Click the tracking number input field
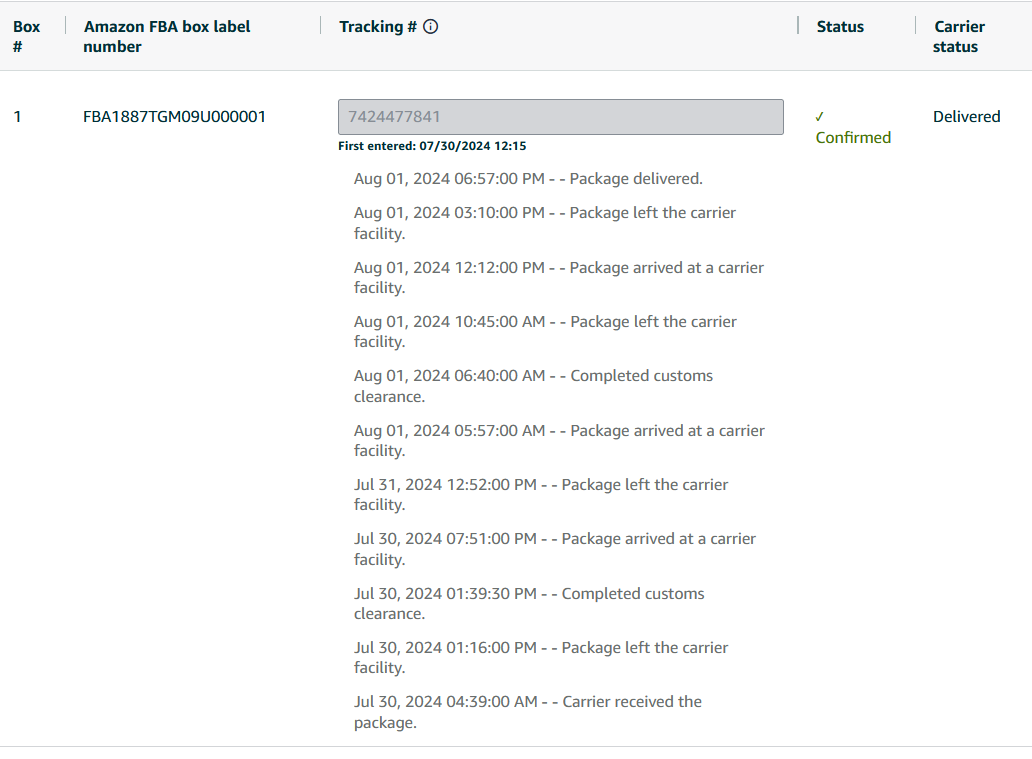 tap(561, 117)
